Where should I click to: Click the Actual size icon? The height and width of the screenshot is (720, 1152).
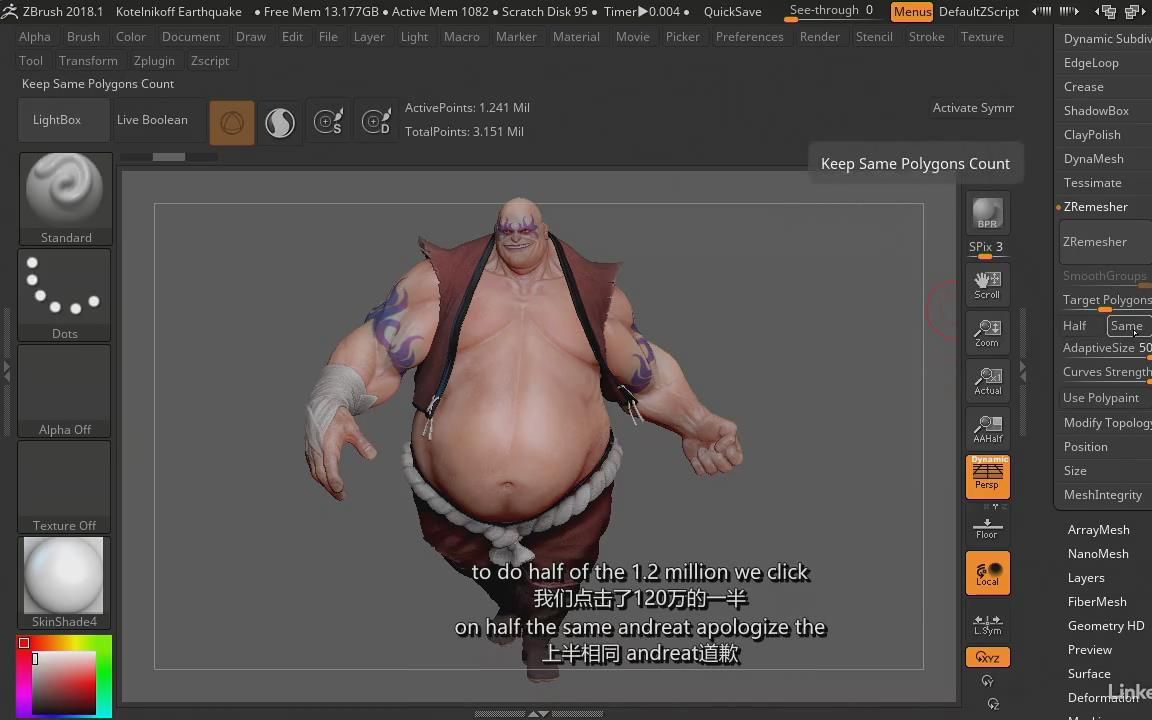pos(987,380)
